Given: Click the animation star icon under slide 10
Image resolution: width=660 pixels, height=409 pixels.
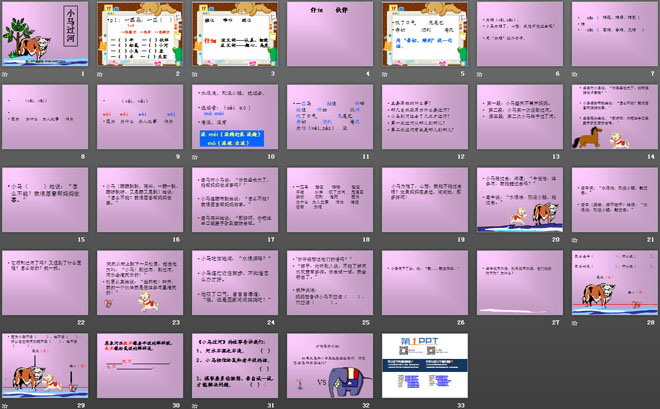Looking at the screenshot, I should tap(195, 157).
